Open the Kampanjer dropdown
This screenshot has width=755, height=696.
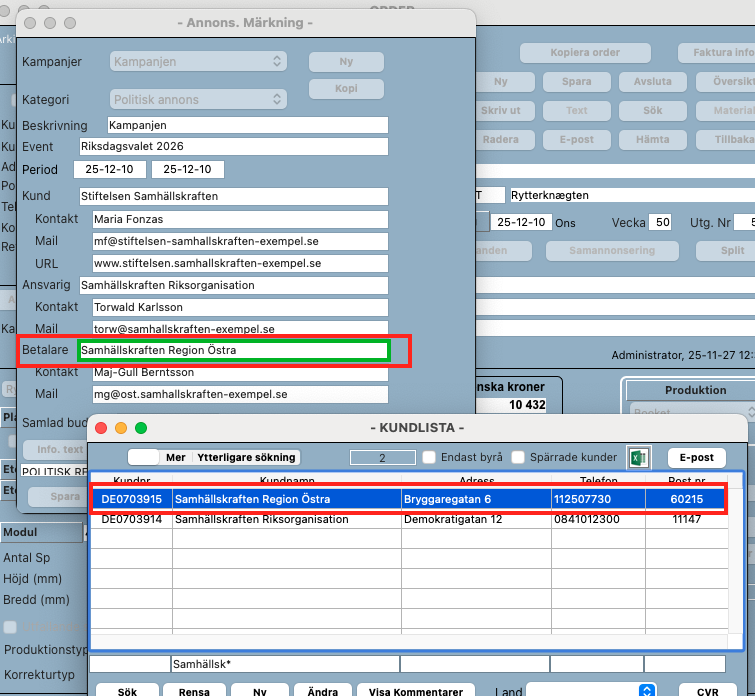198,61
